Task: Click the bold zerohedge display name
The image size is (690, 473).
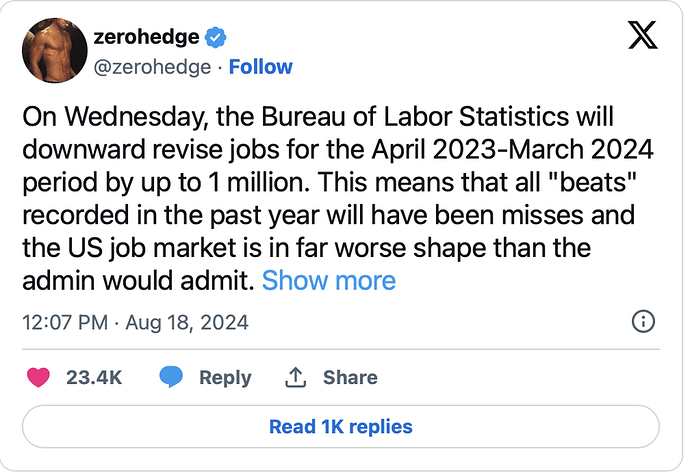Action: pyautogui.click(x=146, y=37)
